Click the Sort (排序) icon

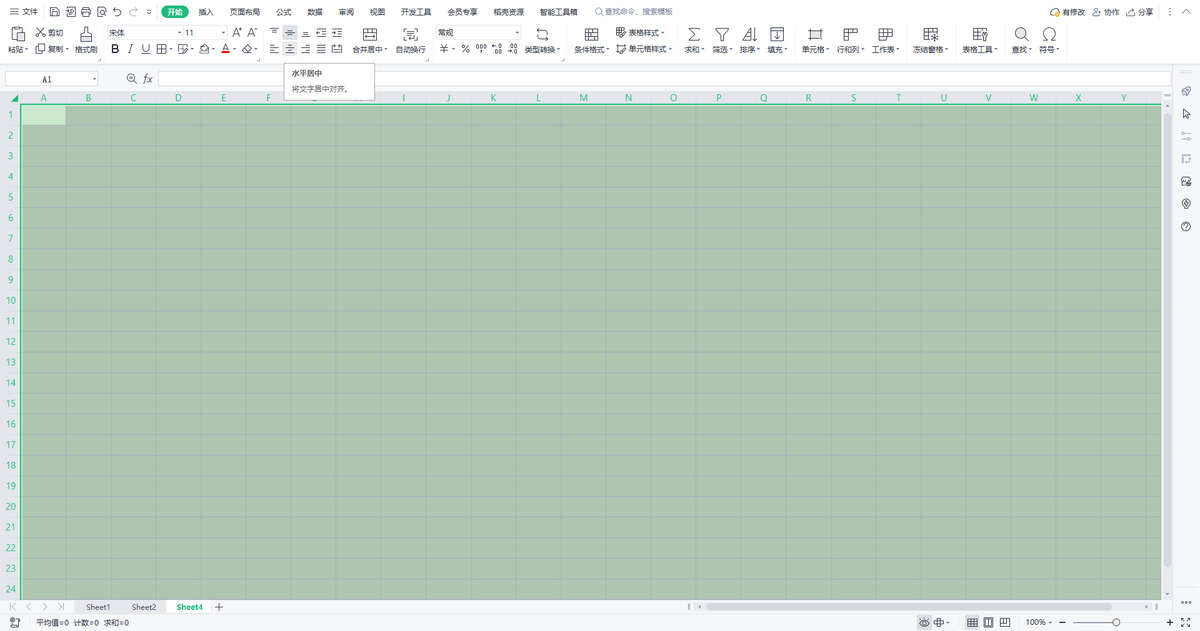tap(749, 34)
